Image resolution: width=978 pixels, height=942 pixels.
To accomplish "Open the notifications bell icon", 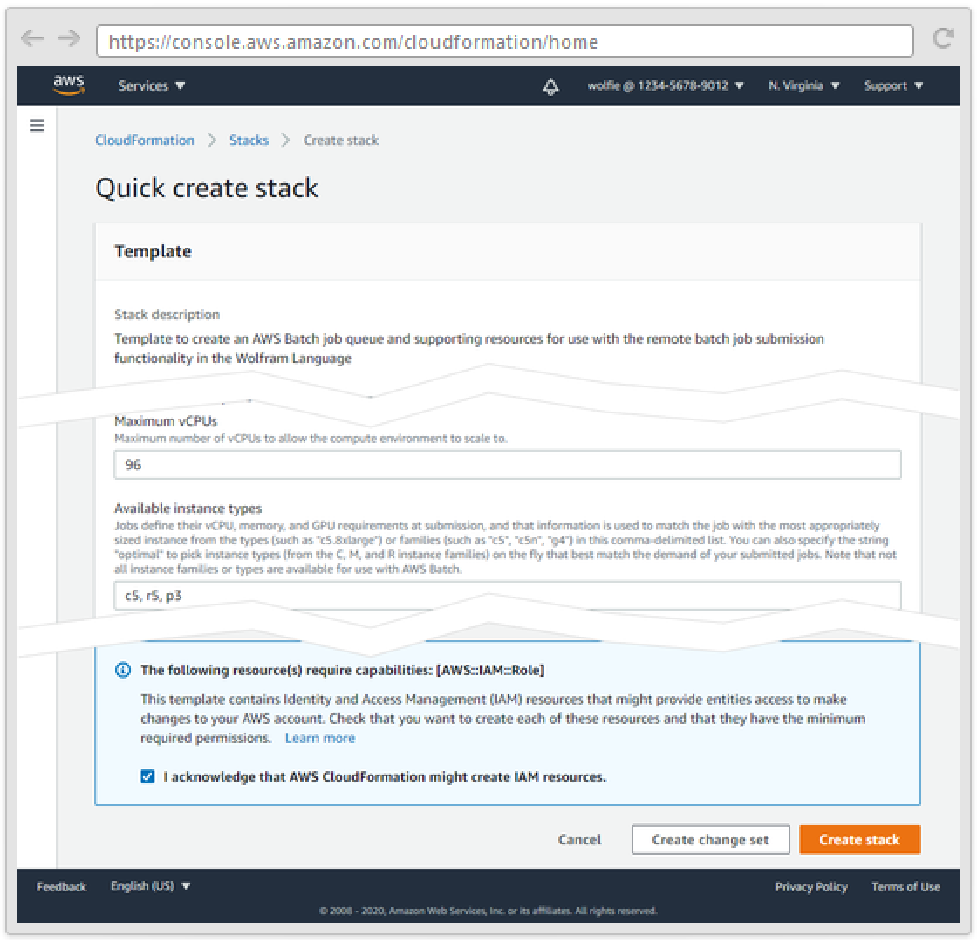I will click(x=551, y=87).
